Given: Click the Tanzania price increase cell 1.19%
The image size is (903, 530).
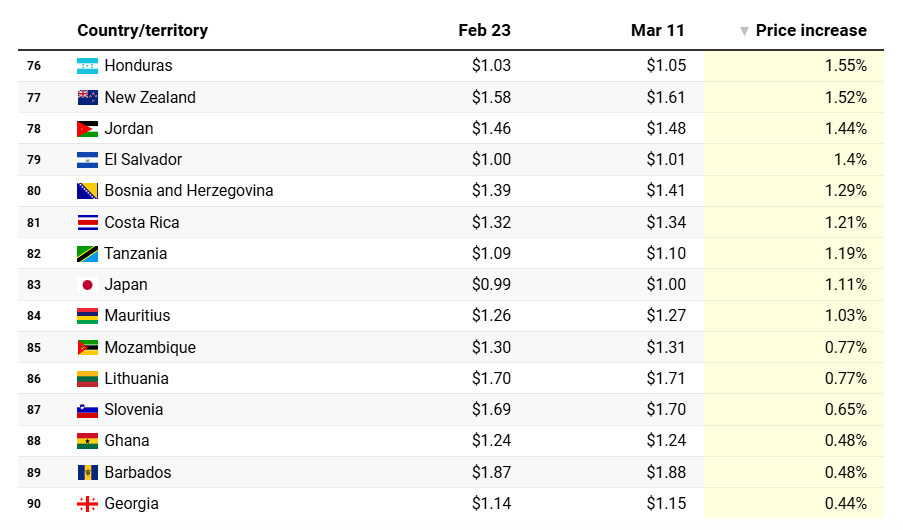Looking at the screenshot, I should (x=845, y=254).
